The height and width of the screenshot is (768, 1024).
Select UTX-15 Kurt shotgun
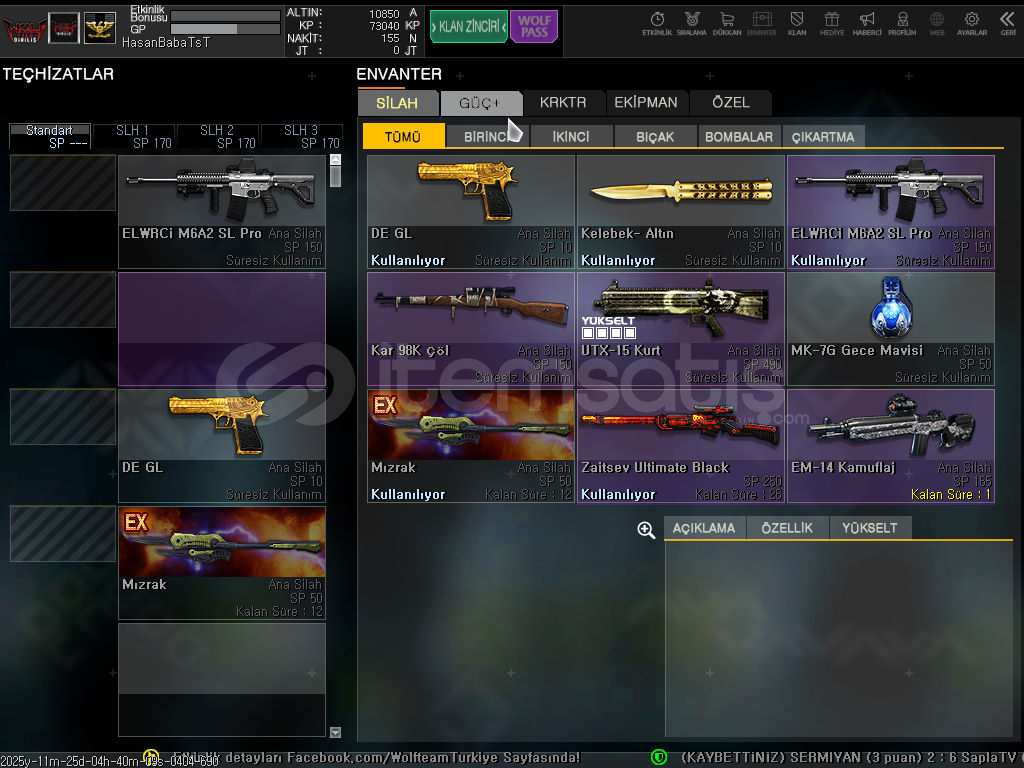[x=680, y=329]
